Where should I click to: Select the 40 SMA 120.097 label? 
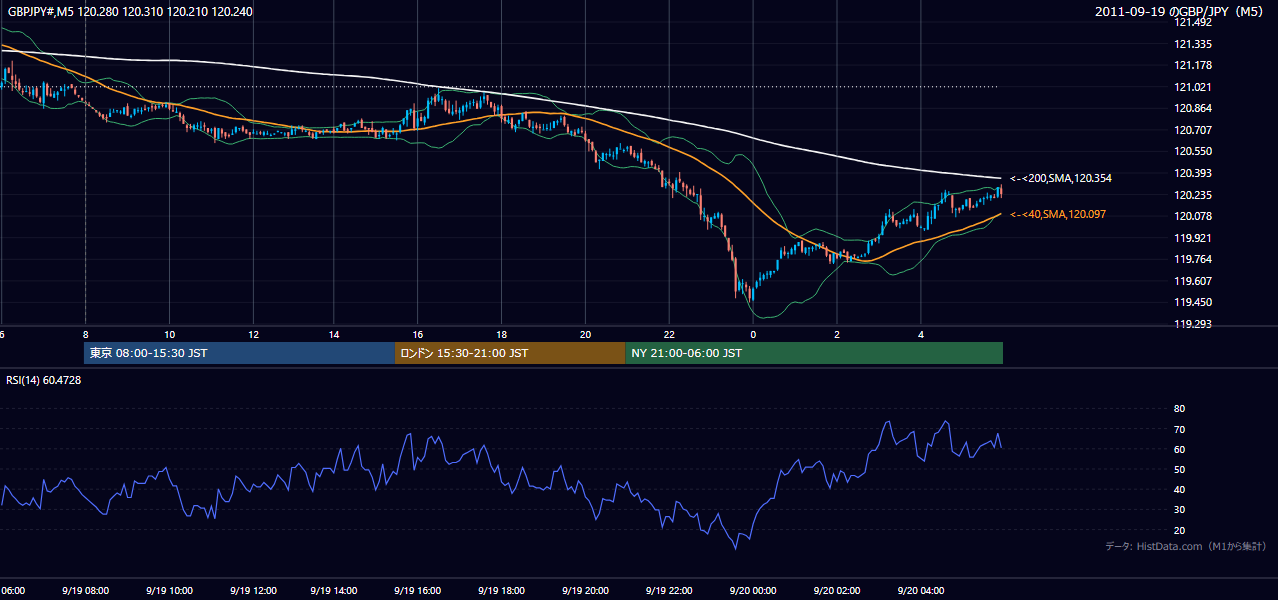1059,214
